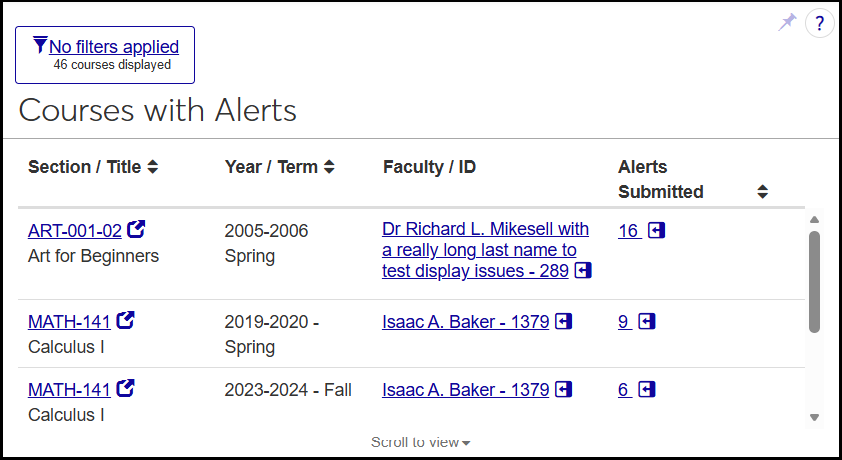Click the table's vertical scrollbar thumb
This screenshot has height=460, width=842.
pos(815,282)
